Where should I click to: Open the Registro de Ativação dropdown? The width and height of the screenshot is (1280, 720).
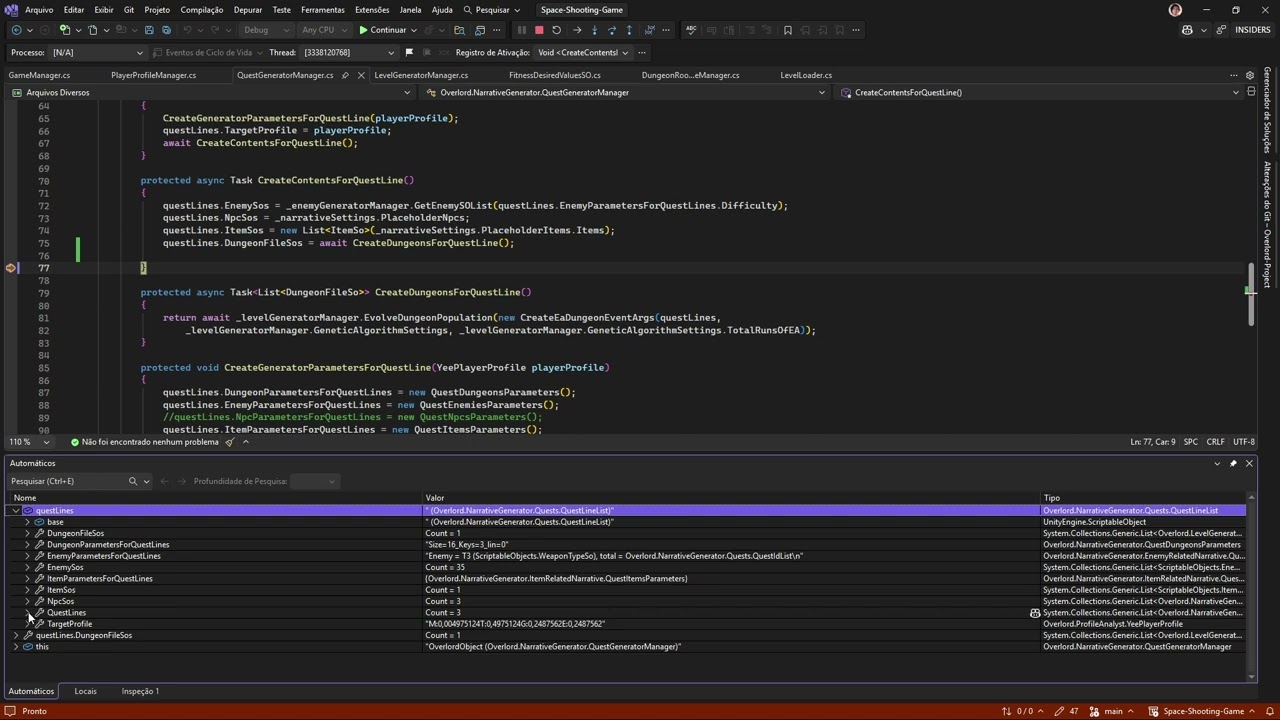[x=583, y=52]
